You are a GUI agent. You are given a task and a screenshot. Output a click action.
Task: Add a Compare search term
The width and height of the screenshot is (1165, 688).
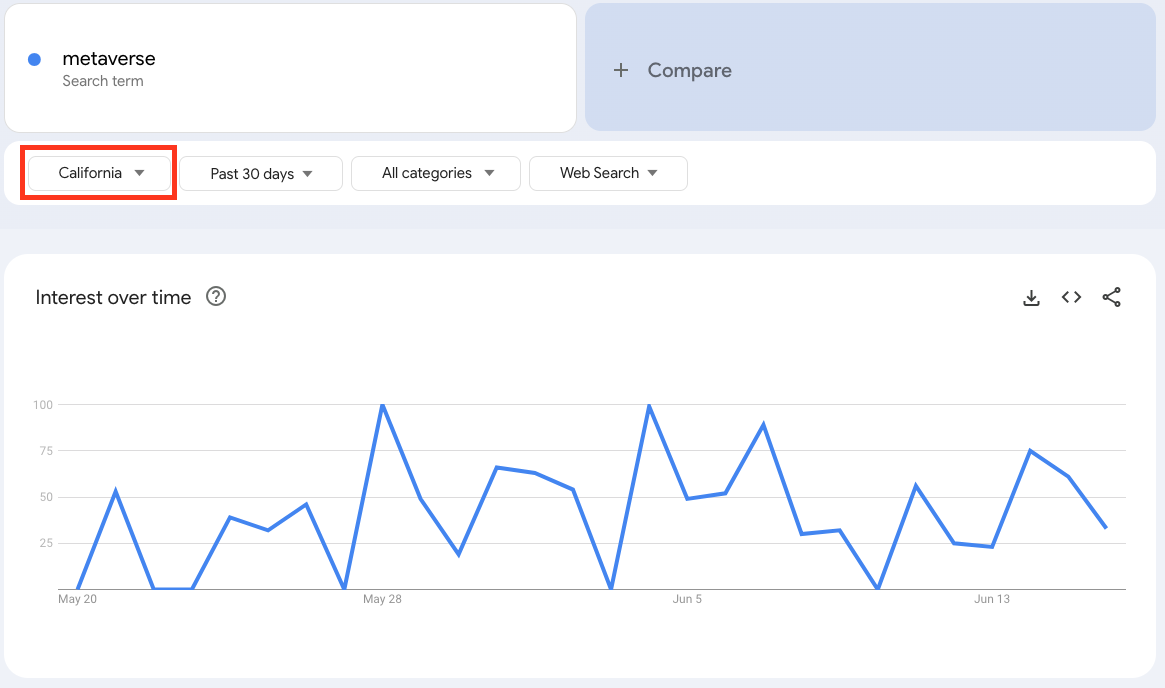tap(870, 68)
